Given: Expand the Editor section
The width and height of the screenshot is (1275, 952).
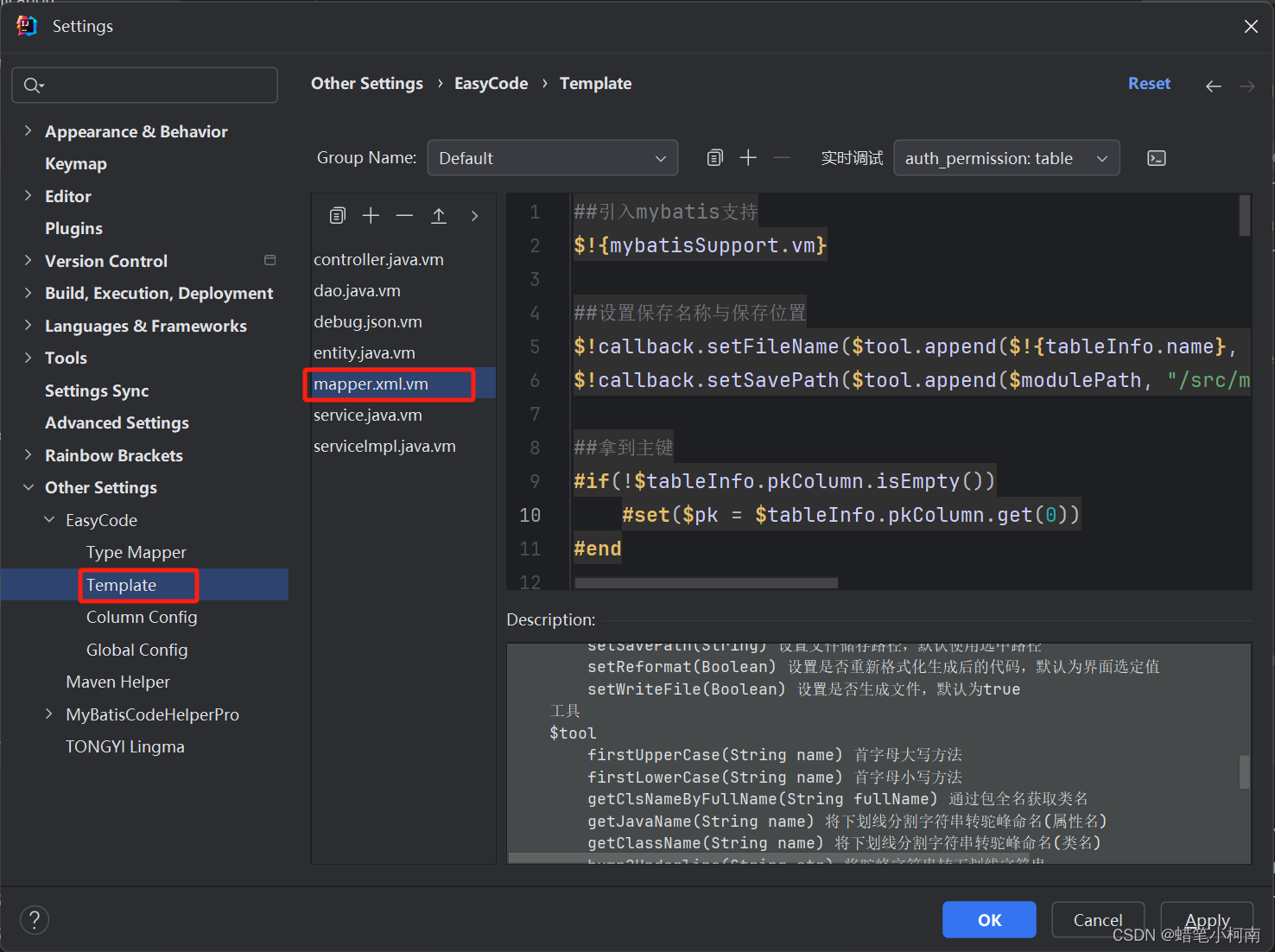Looking at the screenshot, I should (28, 195).
